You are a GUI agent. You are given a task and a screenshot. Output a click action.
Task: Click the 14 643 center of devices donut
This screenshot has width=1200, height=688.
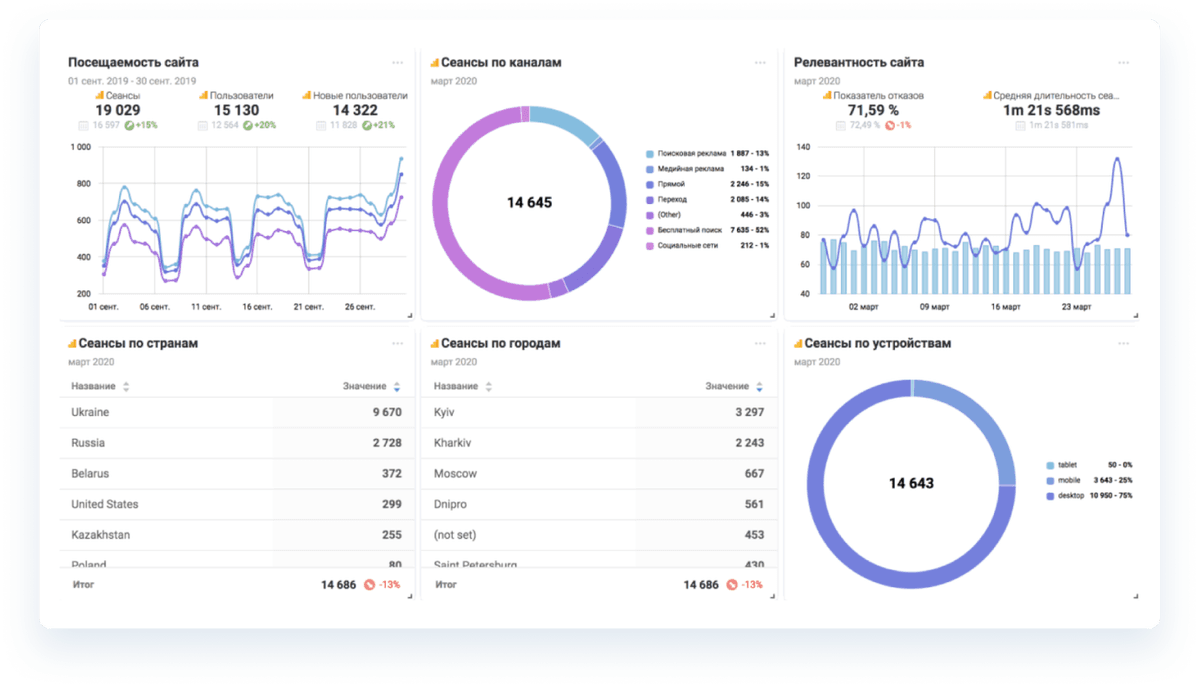click(911, 483)
